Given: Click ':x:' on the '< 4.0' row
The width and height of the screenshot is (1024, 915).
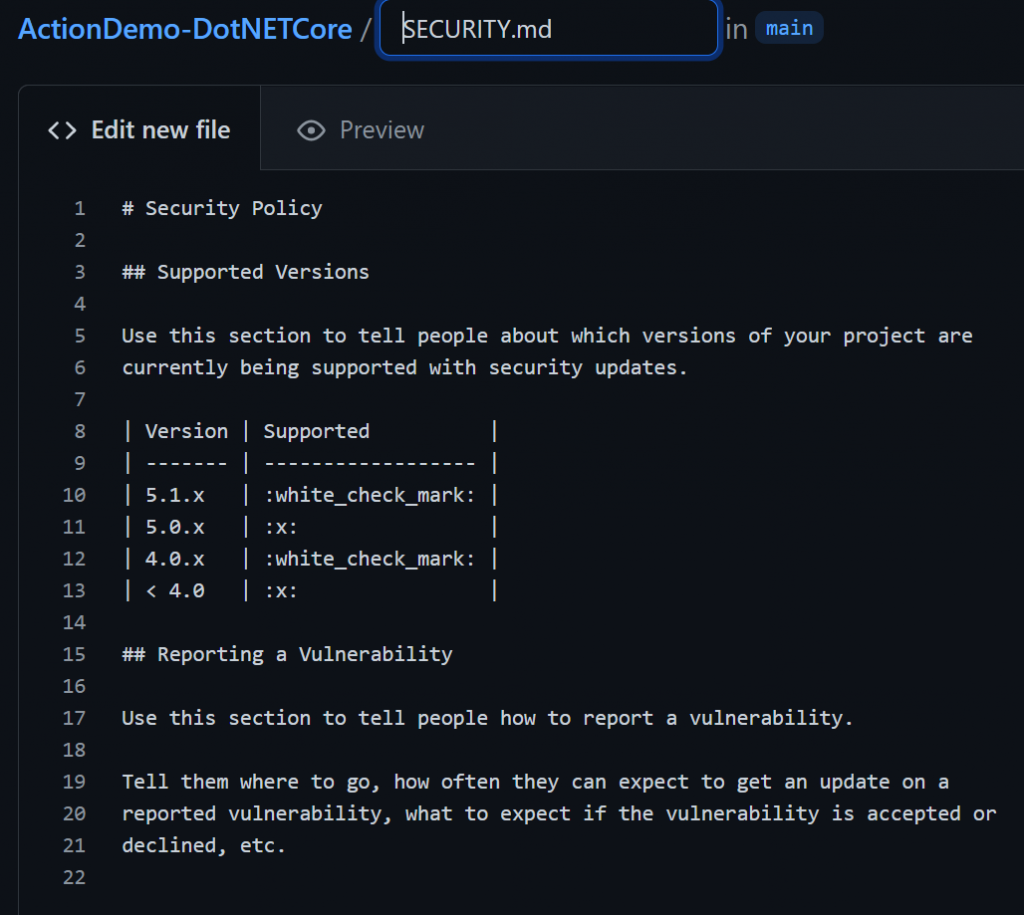Looking at the screenshot, I should (x=281, y=591).
